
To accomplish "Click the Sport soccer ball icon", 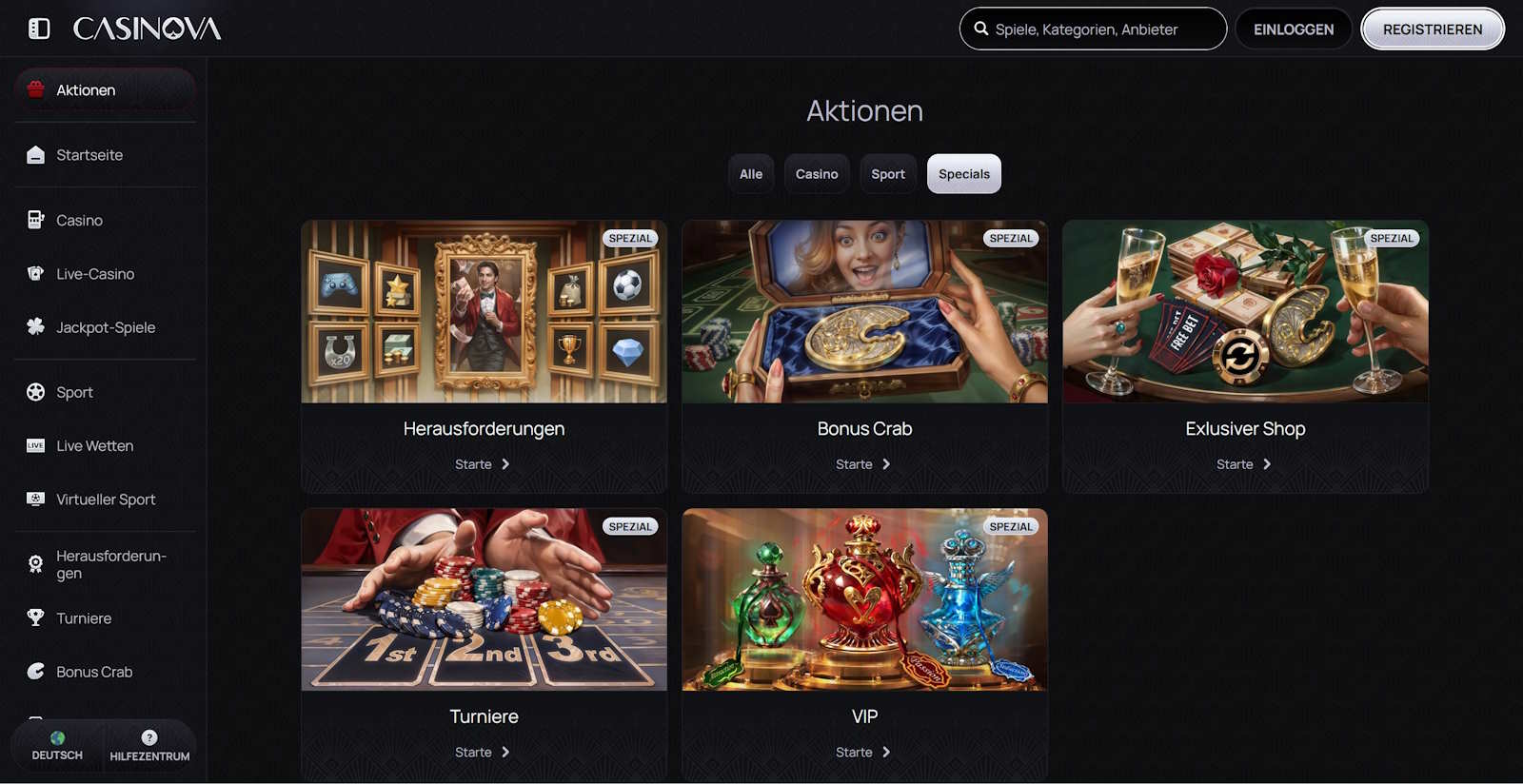I will pos(36,392).
